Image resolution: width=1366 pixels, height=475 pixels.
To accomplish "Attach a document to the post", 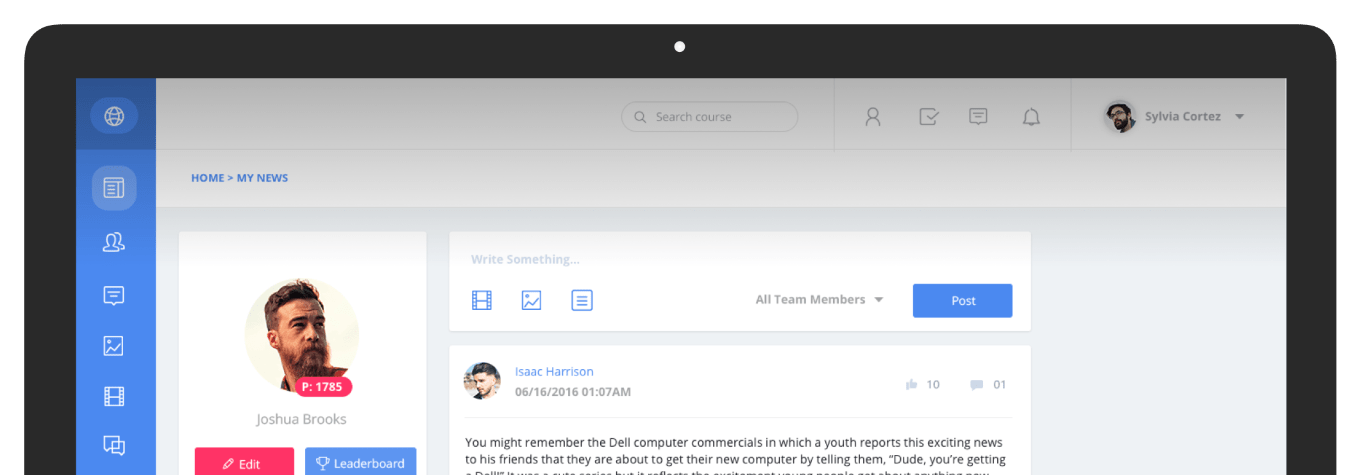I will click(x=582, y=300).
